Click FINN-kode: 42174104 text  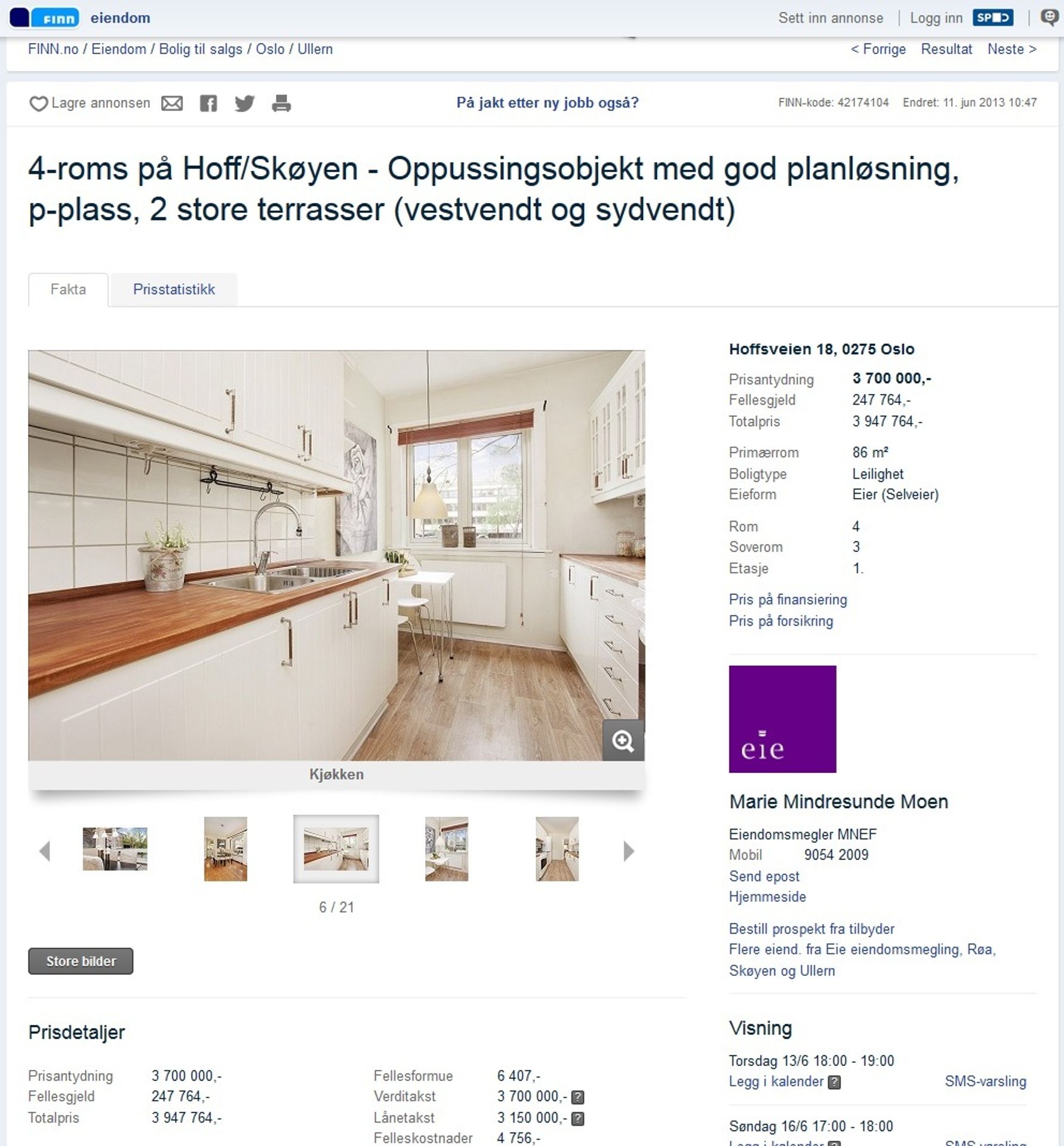[834, 103]
